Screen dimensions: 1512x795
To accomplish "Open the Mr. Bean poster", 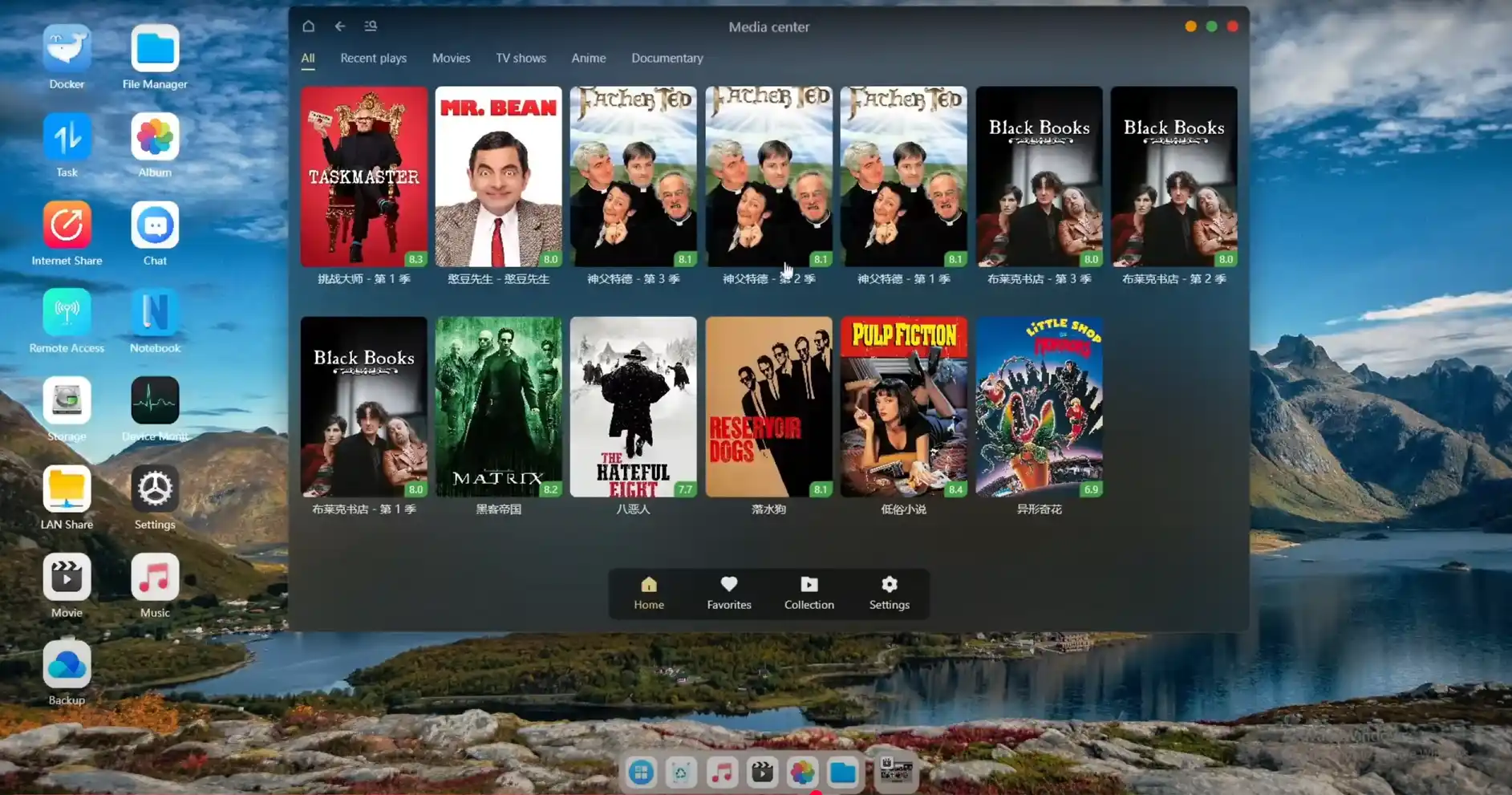I will pyautogui.click(x=498, y=176).
